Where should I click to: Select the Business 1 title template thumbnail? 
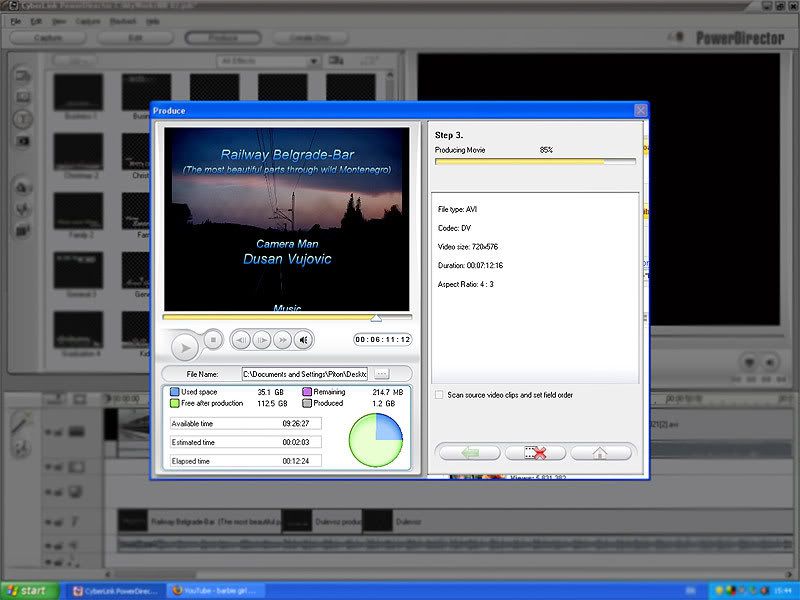point(79,92)
